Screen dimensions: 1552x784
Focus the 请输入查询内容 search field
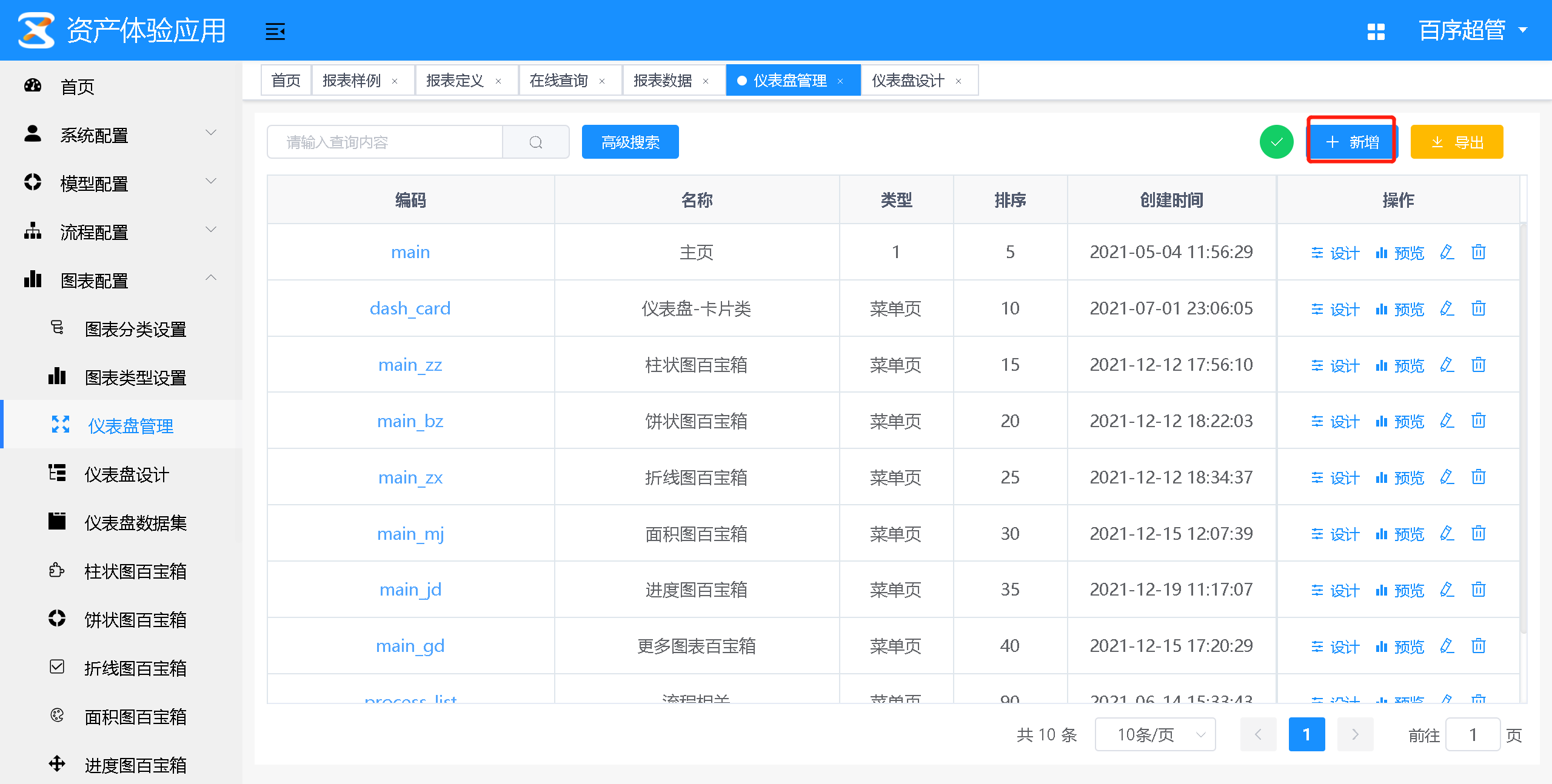386,142
